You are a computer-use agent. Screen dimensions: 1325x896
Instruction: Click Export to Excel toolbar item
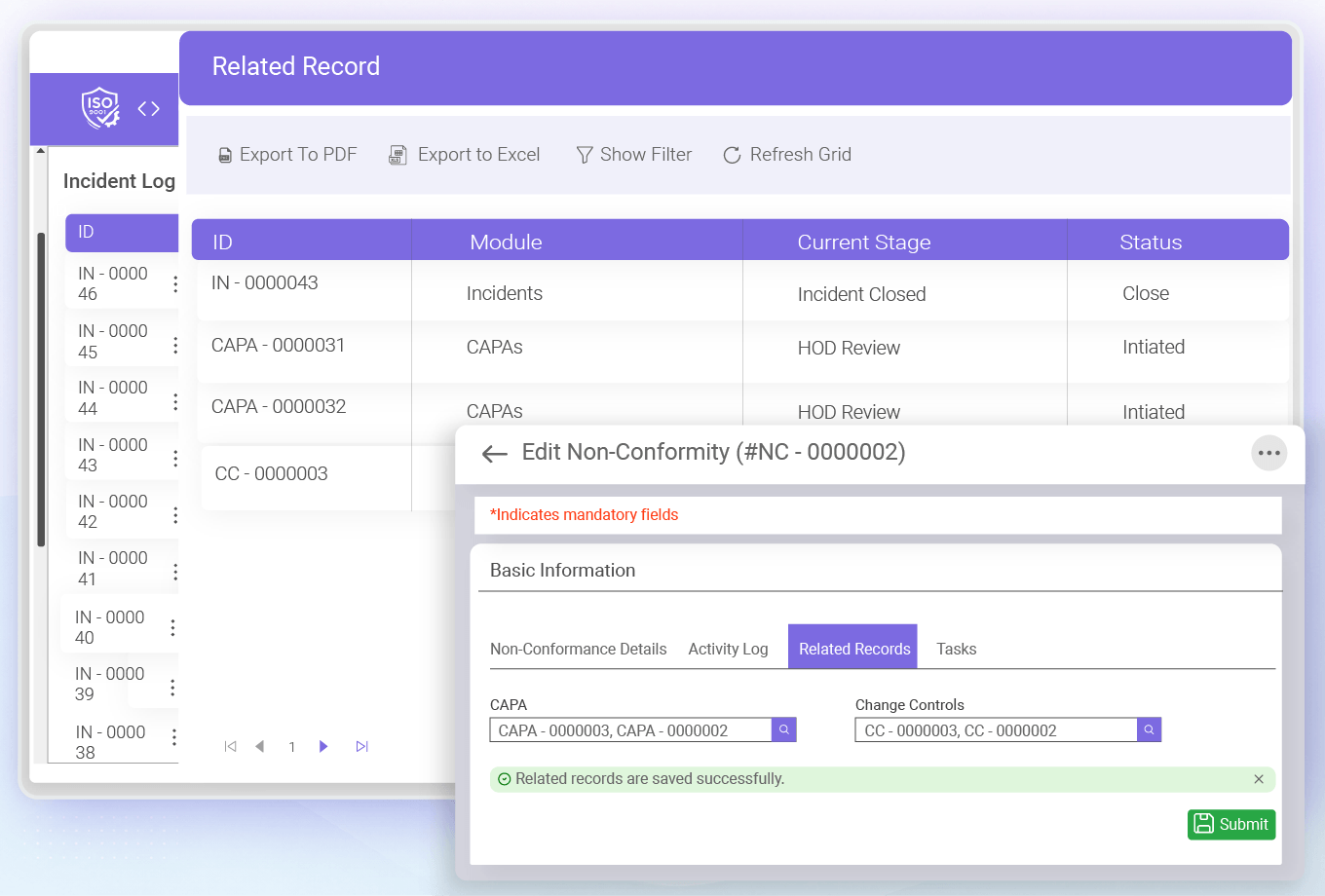tap(465, 155)
